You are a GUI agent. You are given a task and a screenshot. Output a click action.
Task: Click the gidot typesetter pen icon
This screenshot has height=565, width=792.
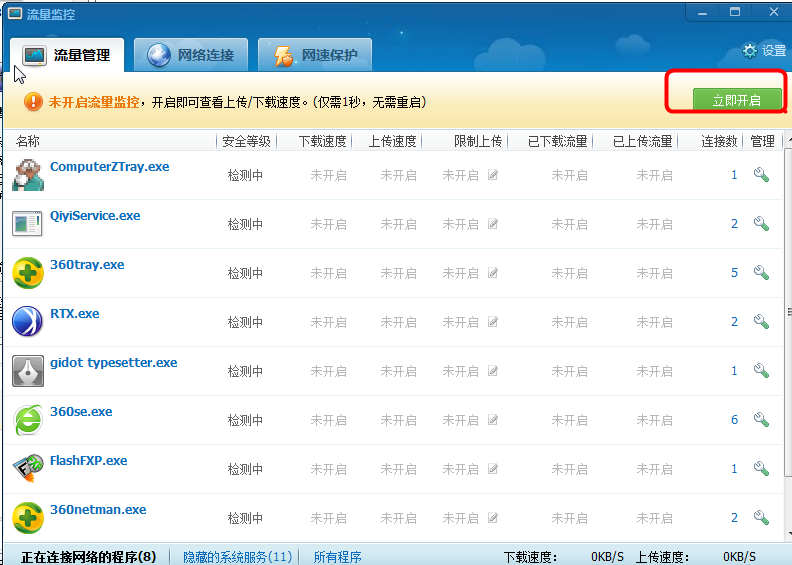[x=28, y=371]
